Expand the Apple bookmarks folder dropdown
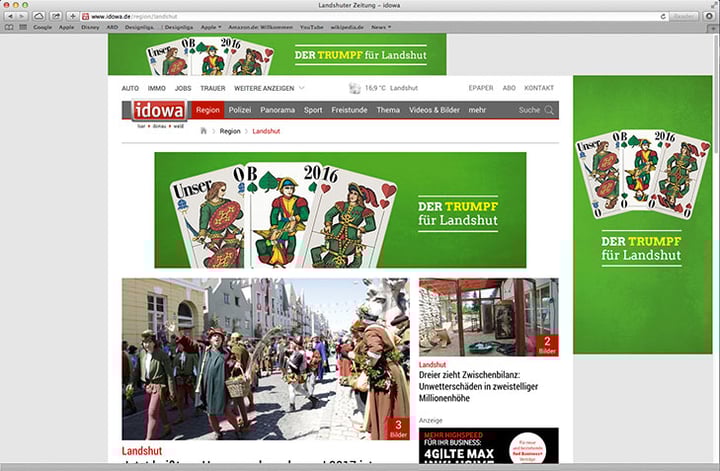This screenshot has width=720, height=471. [211, 27]
